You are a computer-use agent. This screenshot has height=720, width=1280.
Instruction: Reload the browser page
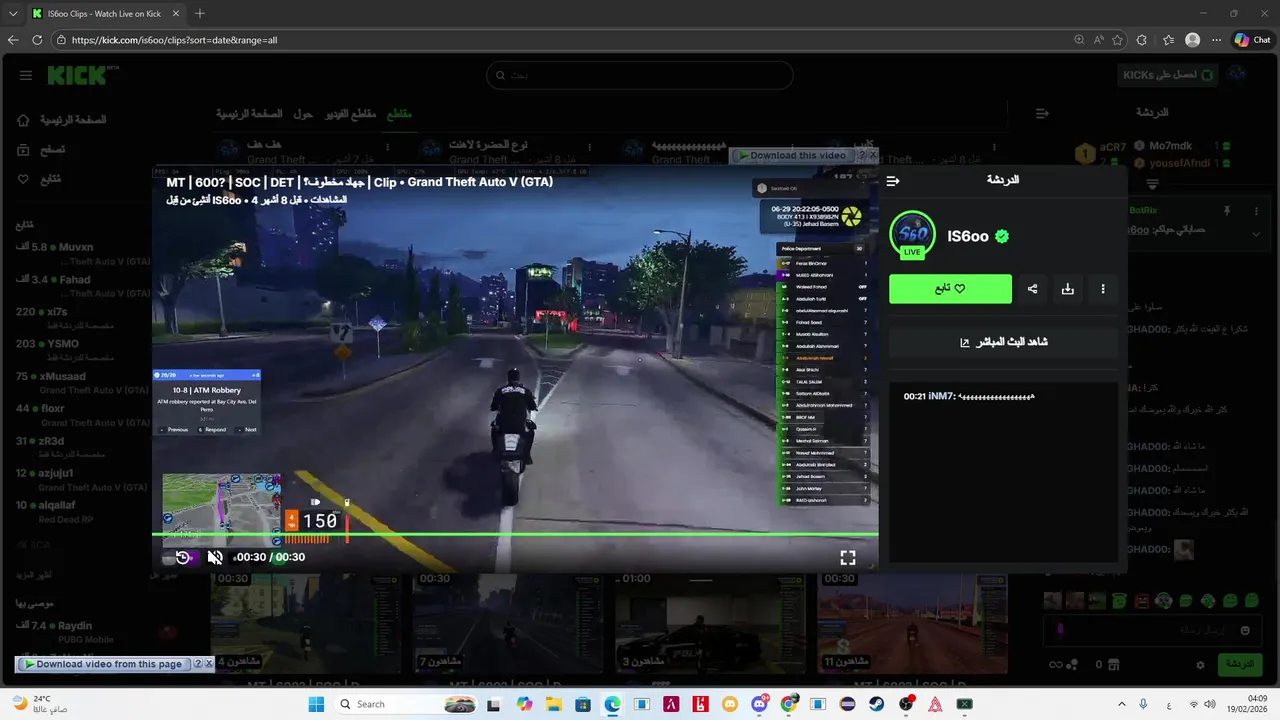coord(37,40)
